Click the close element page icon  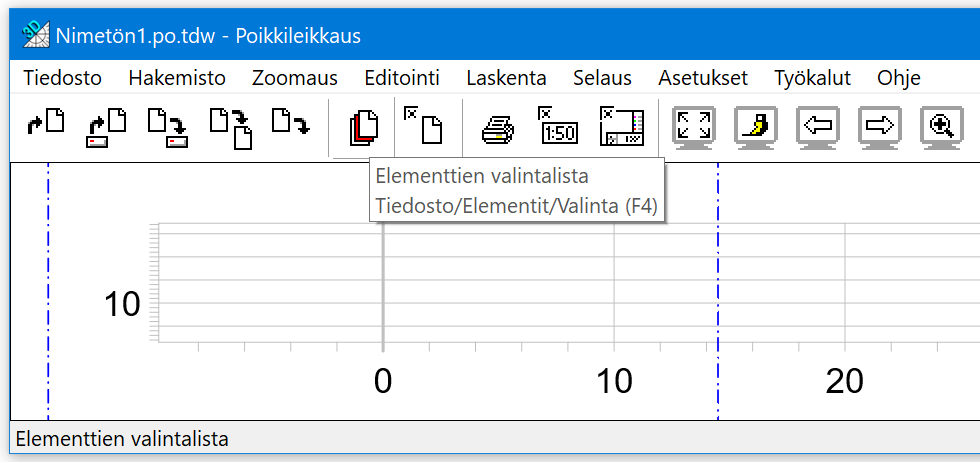424,127
